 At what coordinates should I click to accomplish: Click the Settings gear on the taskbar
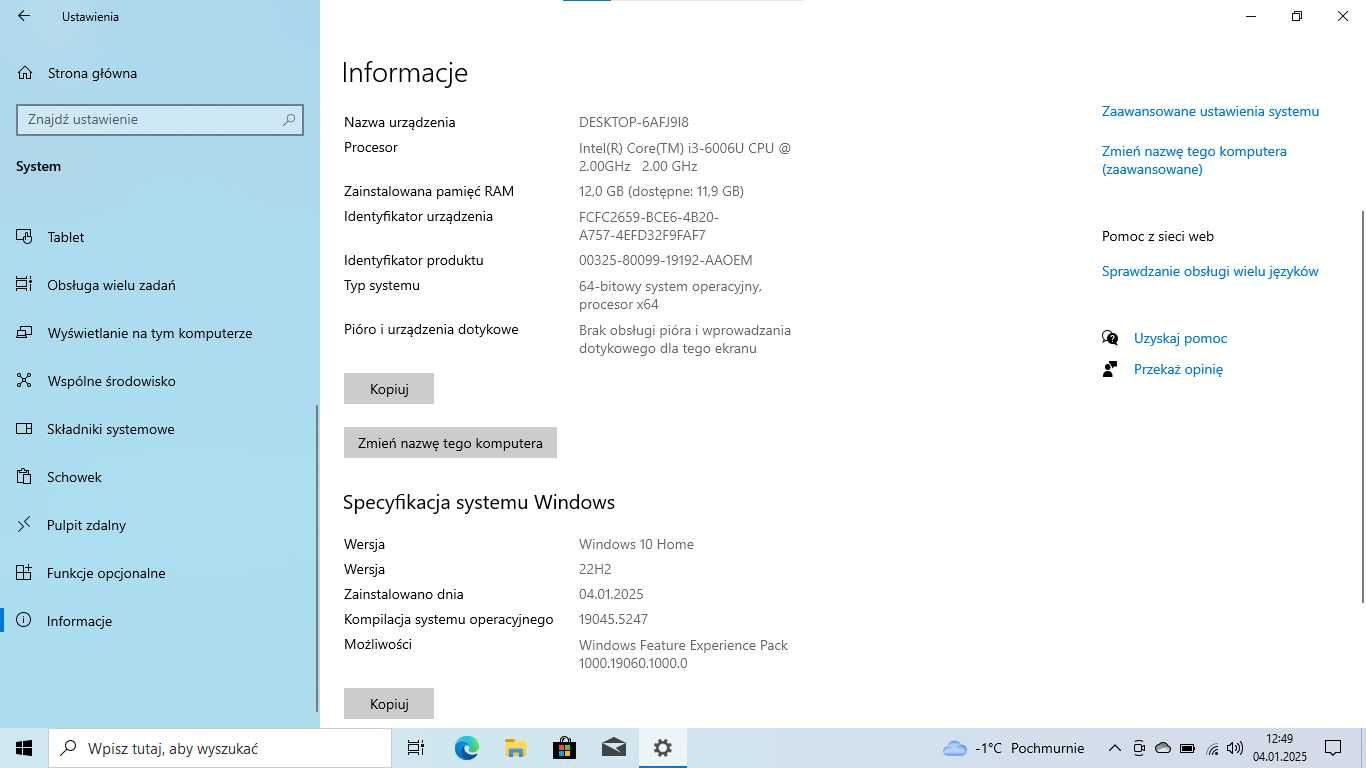pyautogui.click(x=662, y=748)
